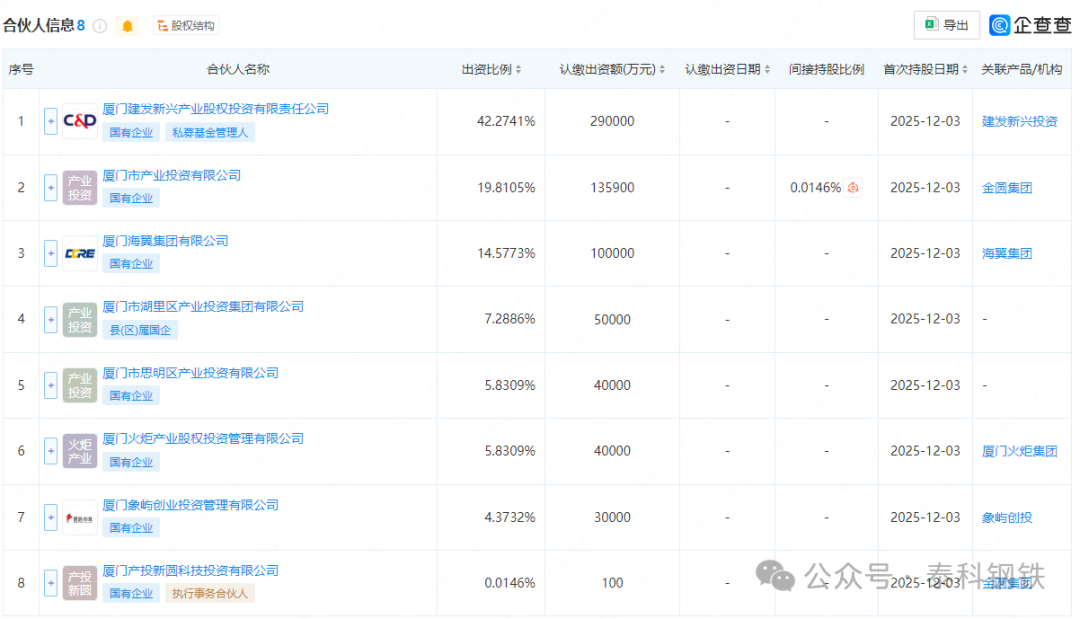Click the 合伙人名称 column header

[238, 70]
